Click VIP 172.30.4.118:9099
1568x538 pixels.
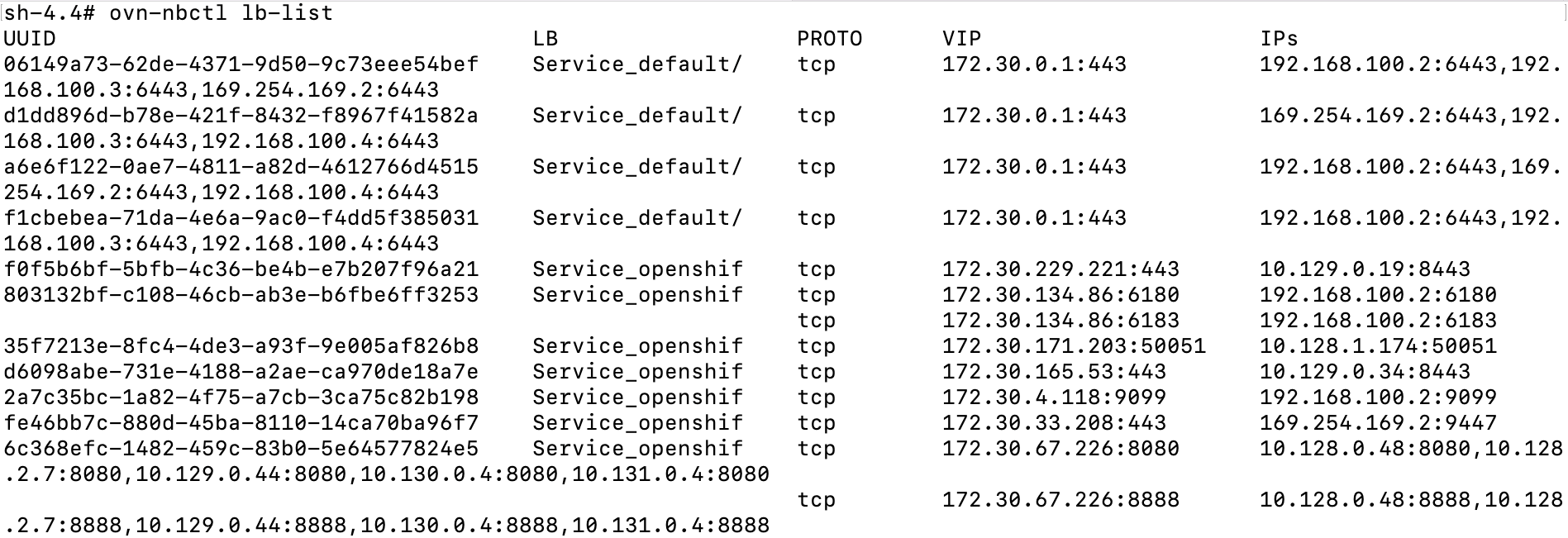(x=1055, y=398)
